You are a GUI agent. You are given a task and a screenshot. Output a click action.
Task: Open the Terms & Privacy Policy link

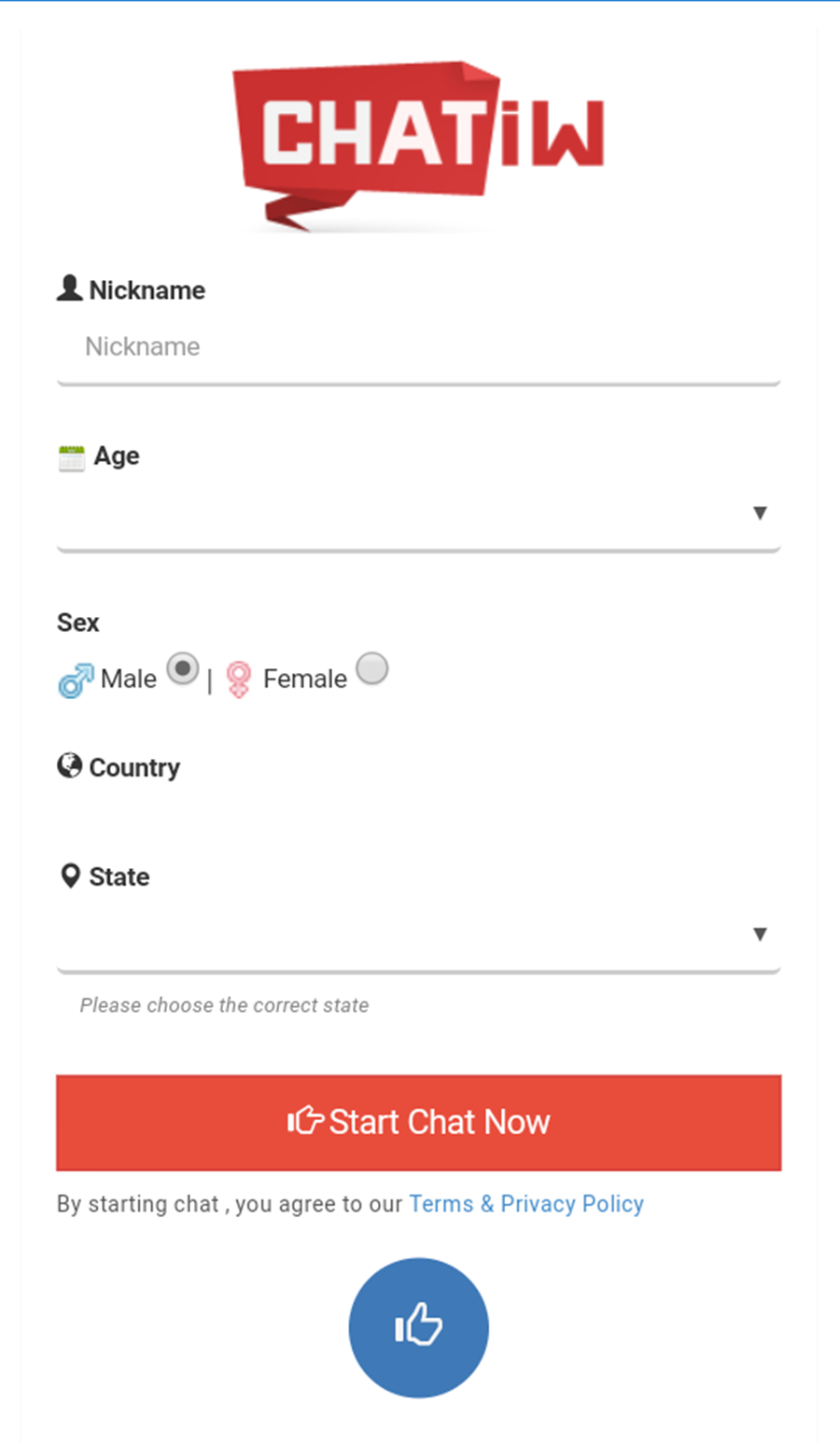click(x=525, y=1203)
